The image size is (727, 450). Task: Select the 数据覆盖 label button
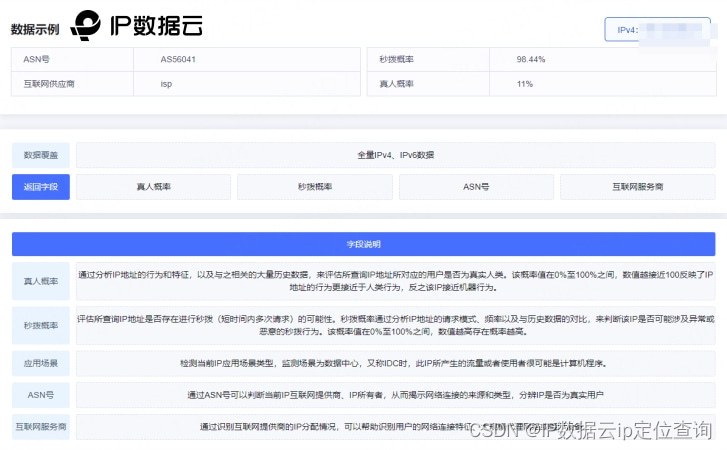point(41,155)
